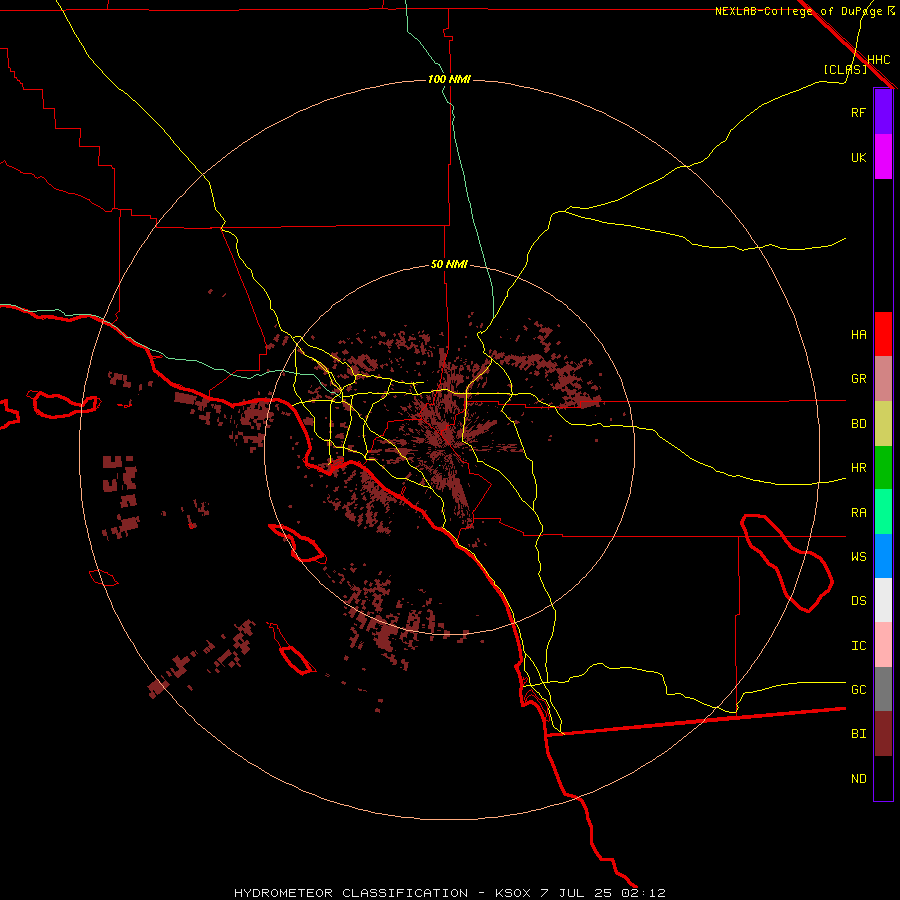Click the white DS legend swatch

pyautogui.click(x=883, y=600)
